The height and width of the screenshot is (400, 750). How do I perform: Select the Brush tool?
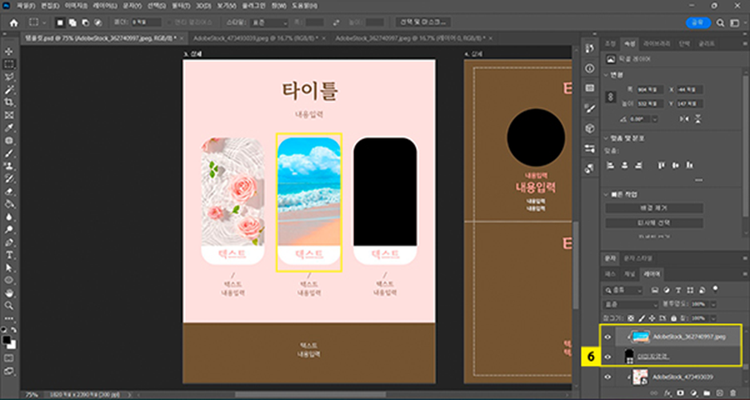pyautogui.click(x=9, y=153)
